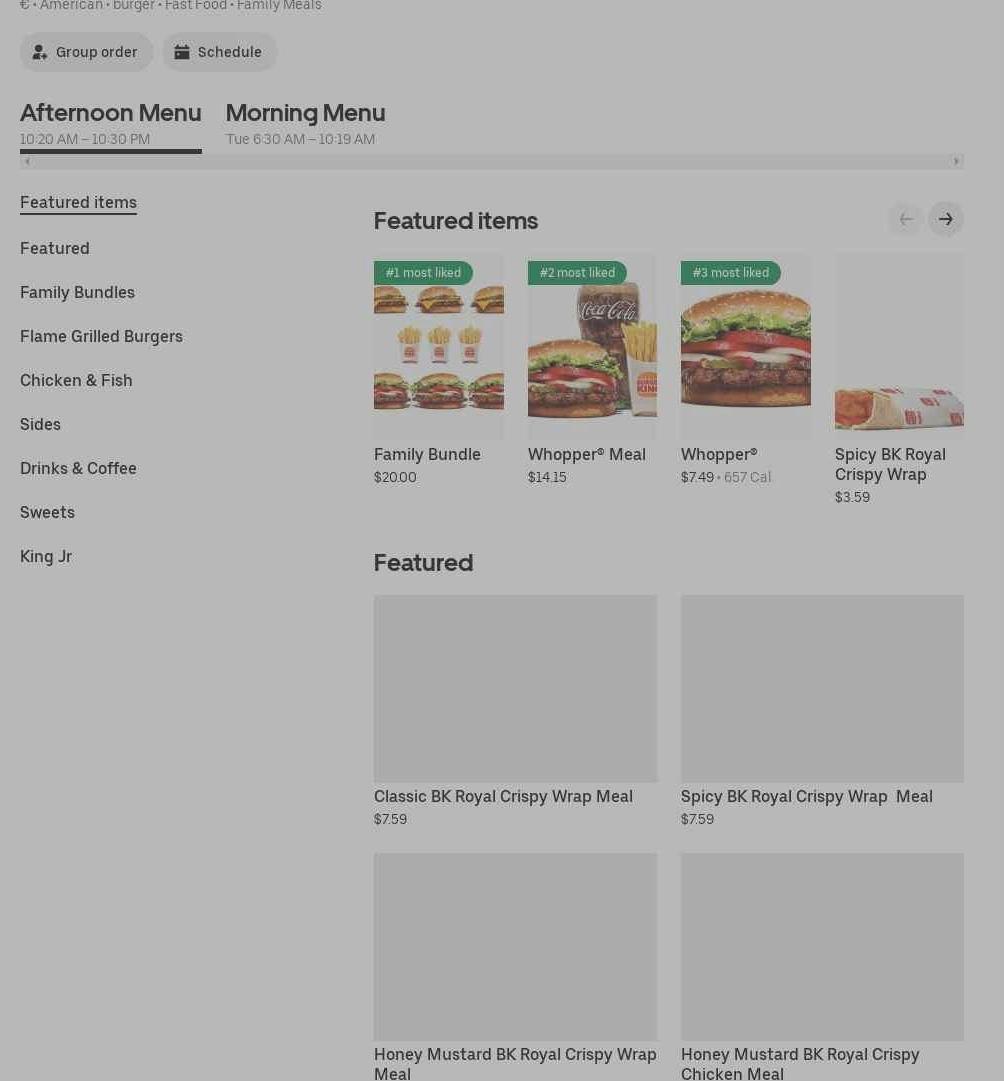Open the Schedule button
This screenshot has height=1081, width=1004.
click(220, 52)
